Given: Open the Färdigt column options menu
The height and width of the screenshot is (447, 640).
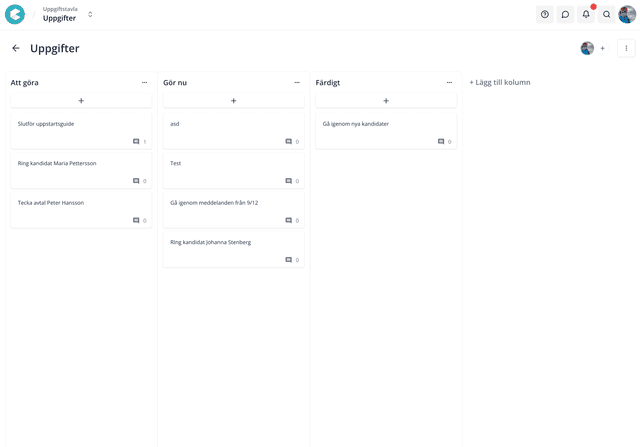Looking at the screenshot, I should (x=450, y=82).
